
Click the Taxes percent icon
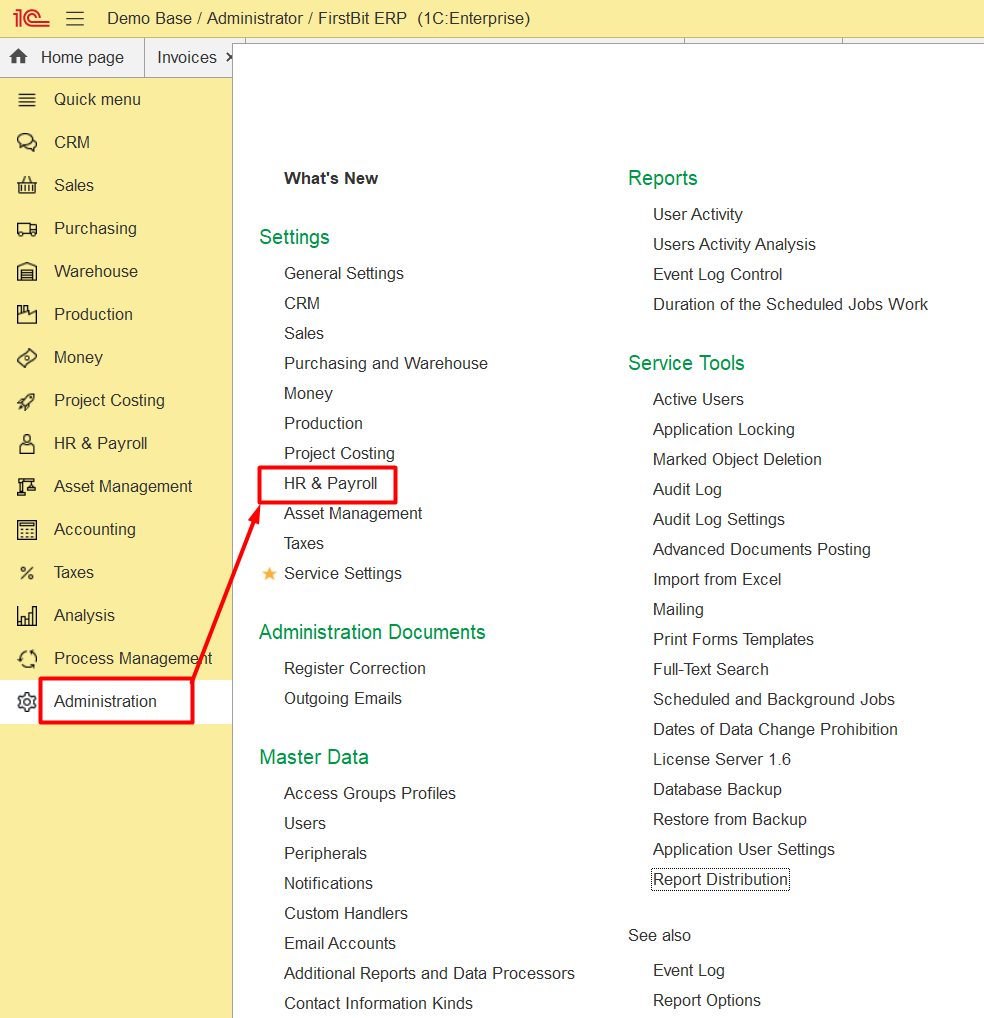click(x=27, y=573)
